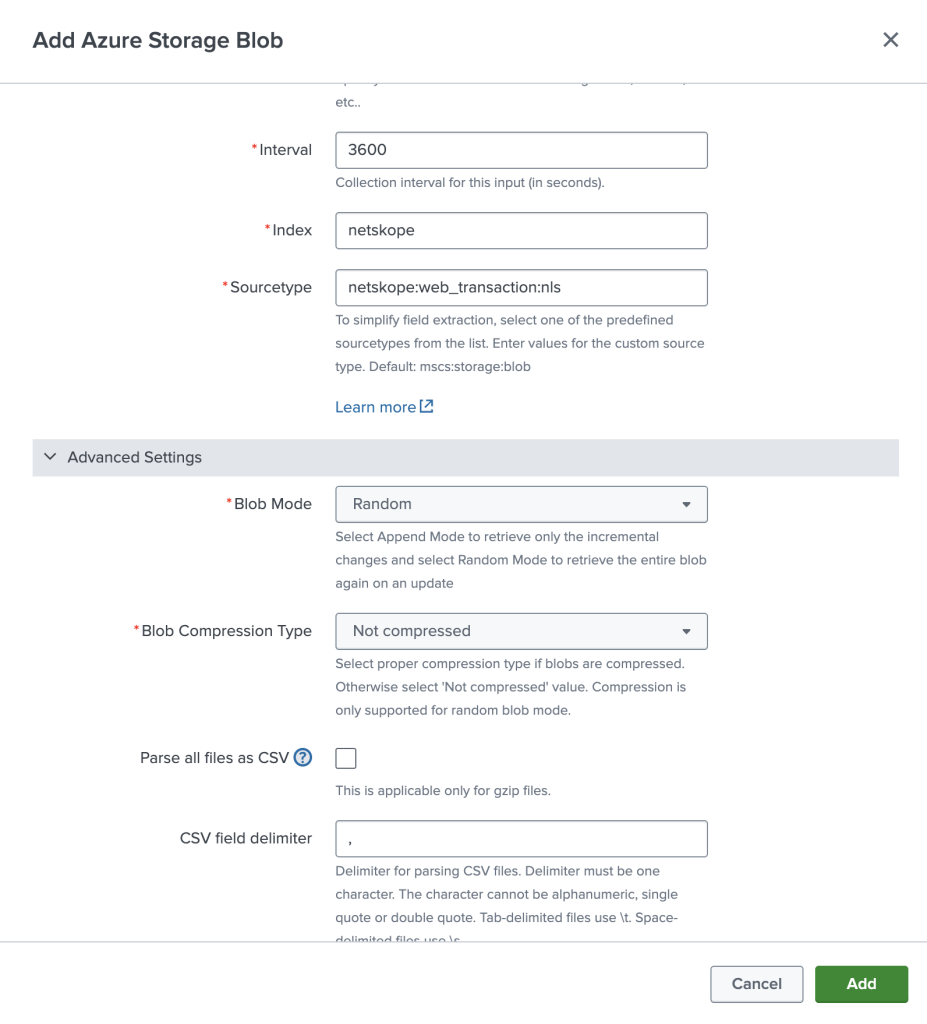Collapse the Advanced Settings section
927x1024 pixels.
pos(466,457)
